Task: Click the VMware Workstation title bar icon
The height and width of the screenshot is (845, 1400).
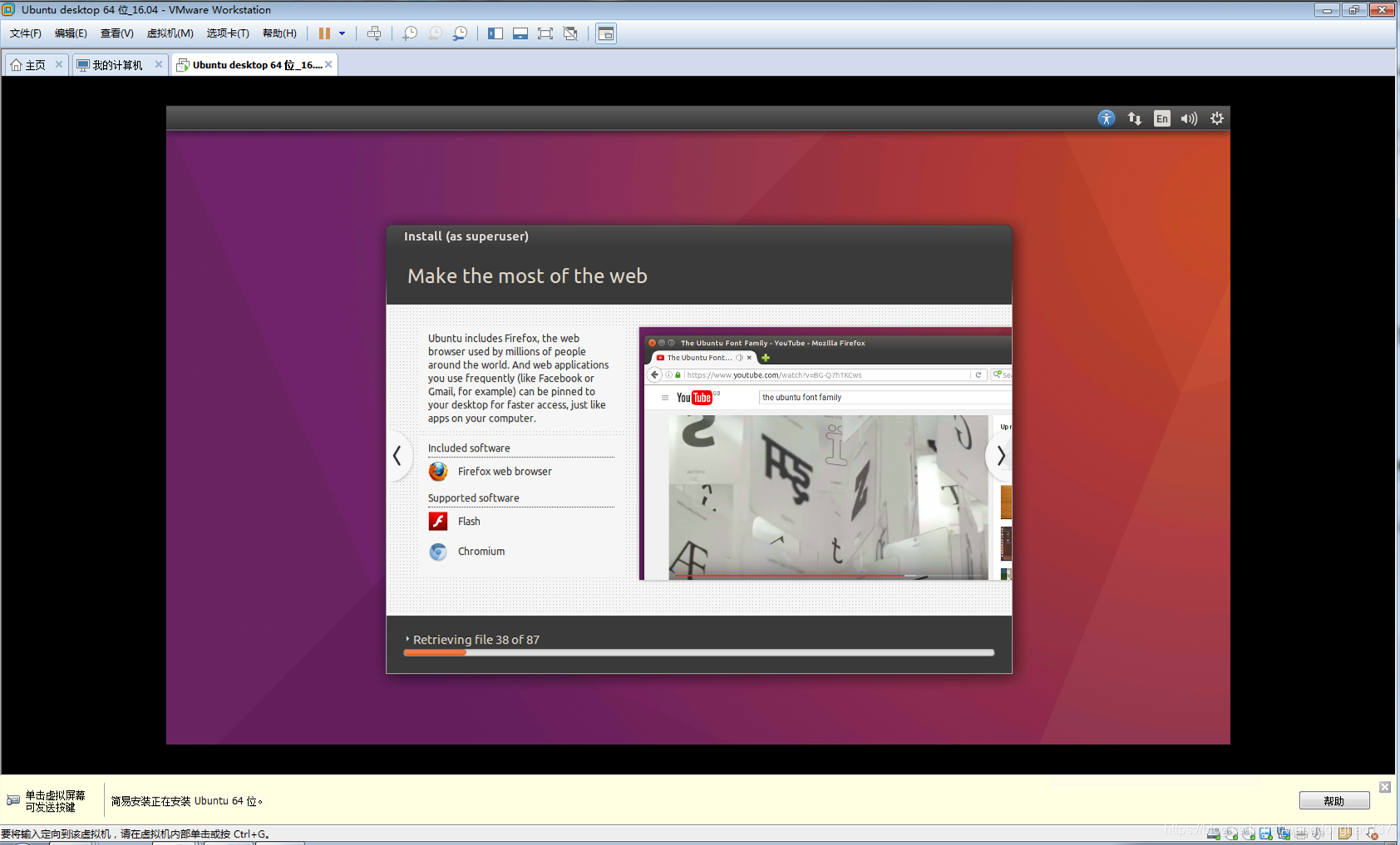Action: 8,9
